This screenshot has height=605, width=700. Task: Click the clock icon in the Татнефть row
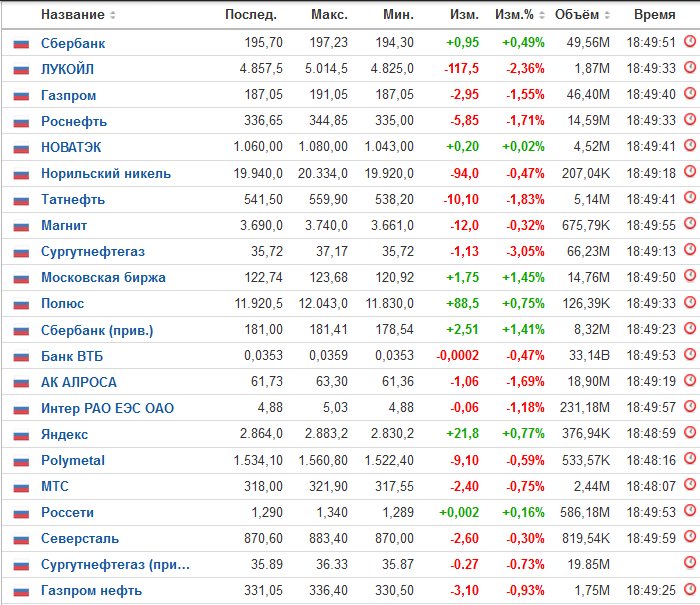pyautogui.click(x=690, y=197)
